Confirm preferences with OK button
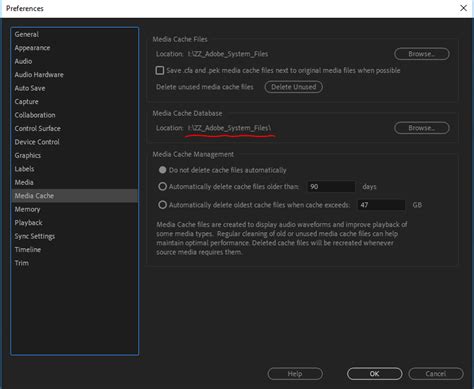 (374, 374)
